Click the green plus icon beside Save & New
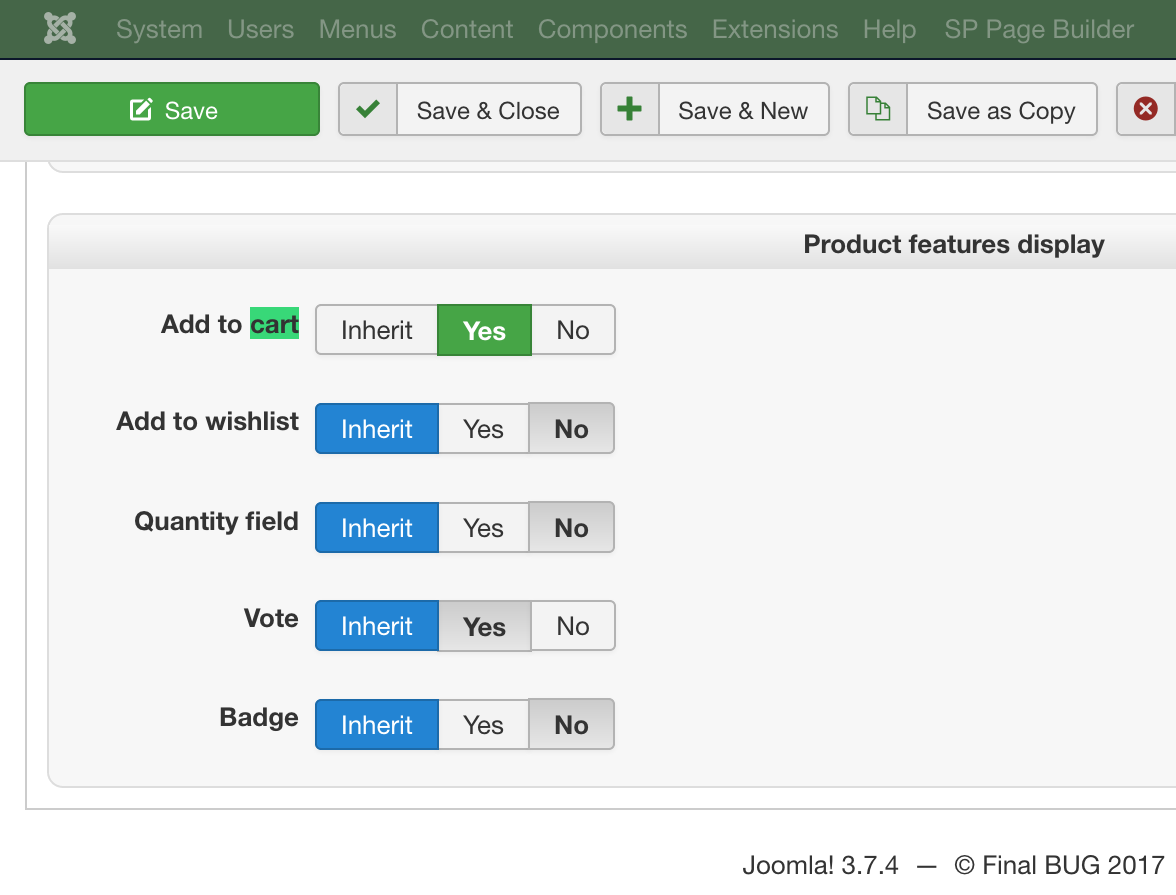 click(629, 109)
